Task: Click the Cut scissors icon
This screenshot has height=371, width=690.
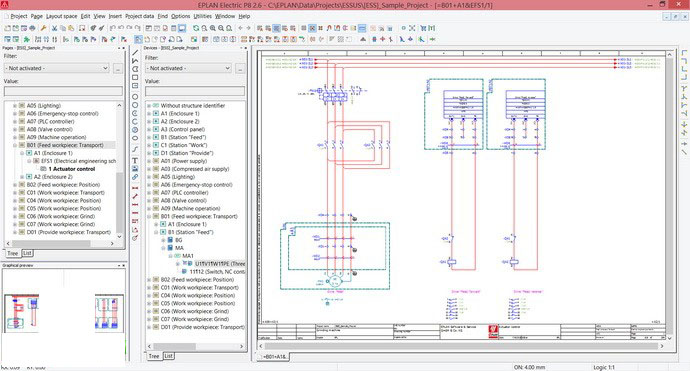Action: click(x=54, y=28)
